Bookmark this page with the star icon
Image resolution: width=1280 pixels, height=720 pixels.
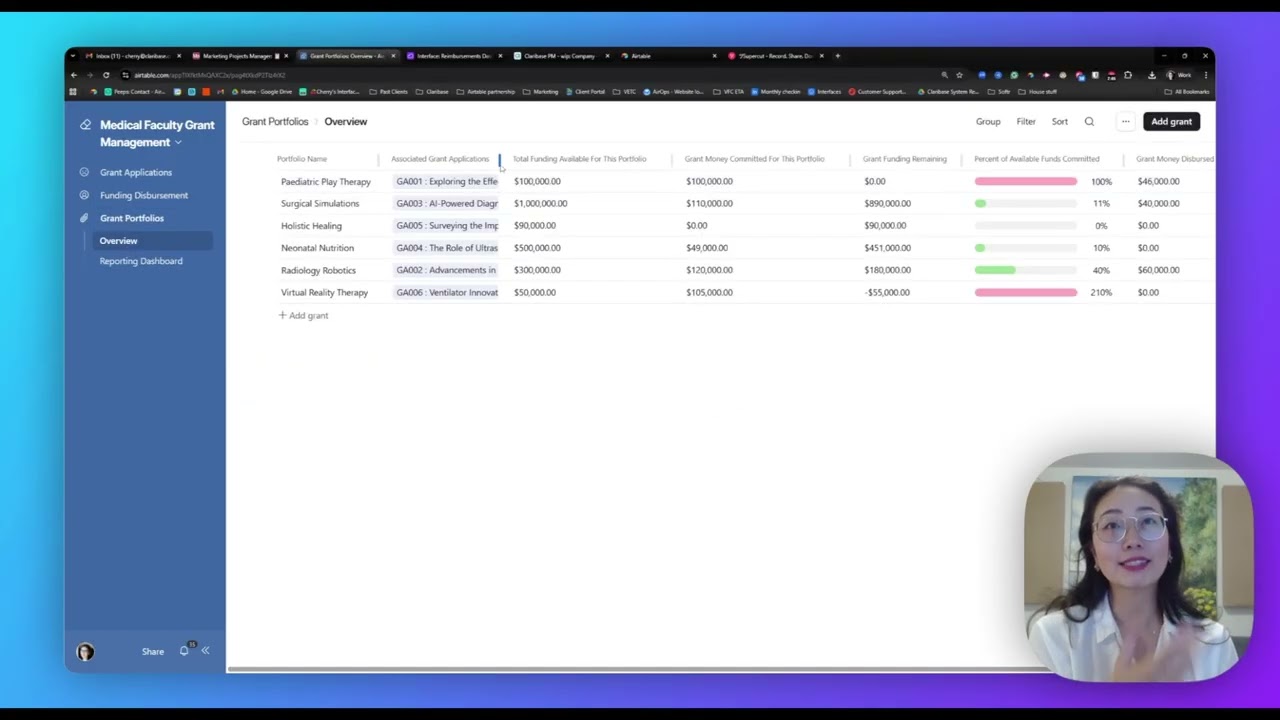point(959,75)
